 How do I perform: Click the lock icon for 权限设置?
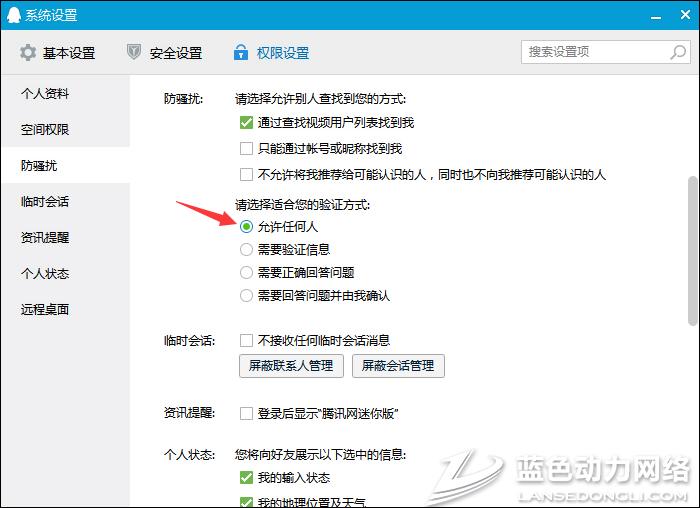(x=240, y=52)
